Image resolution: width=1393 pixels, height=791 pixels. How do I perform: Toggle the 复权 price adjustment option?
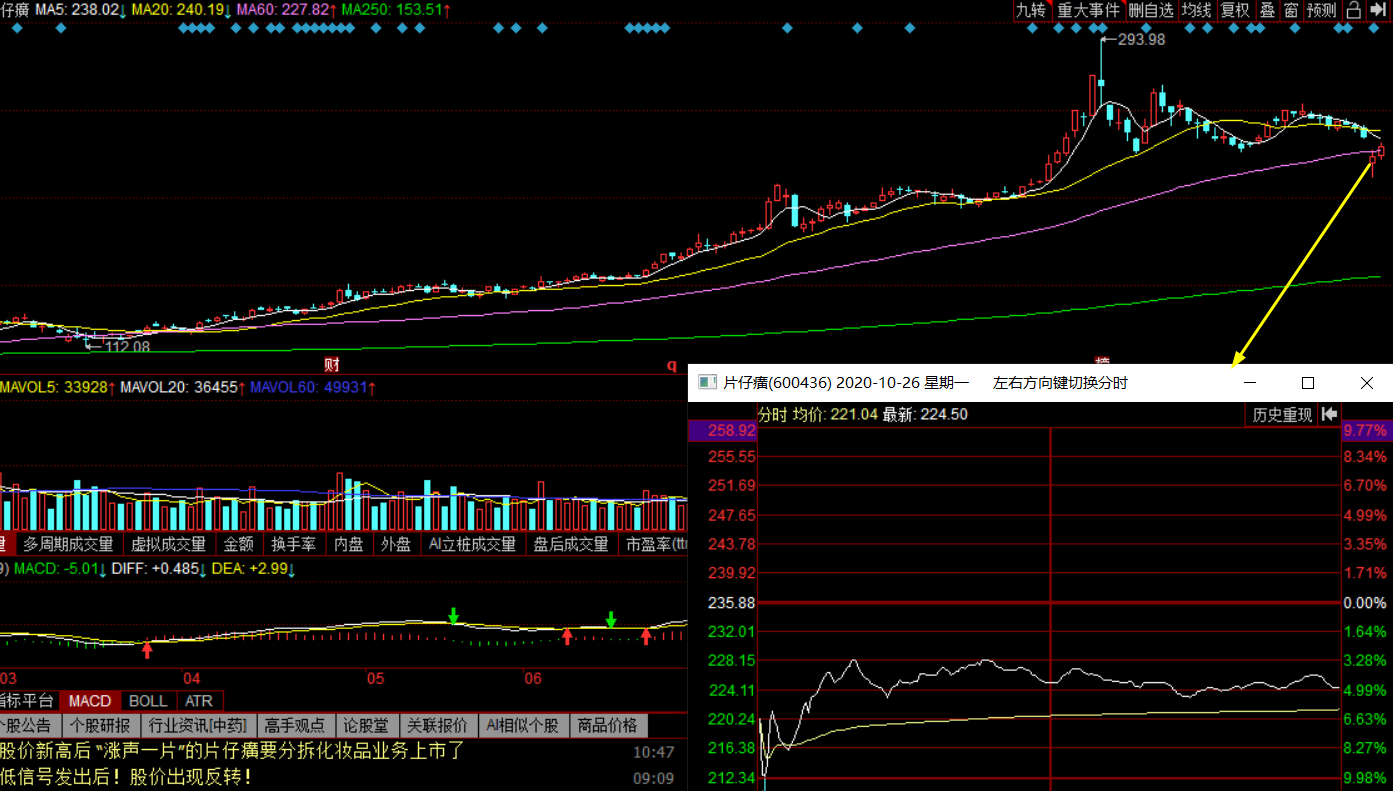(1235, 10)
